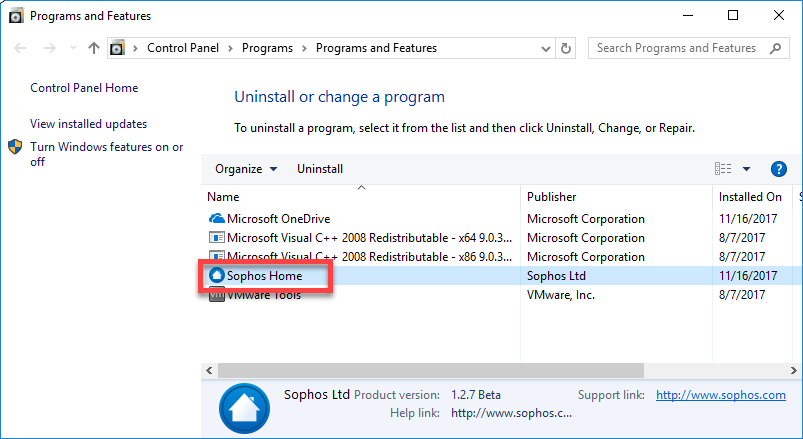Click the horizontal scrollbar right arrow
The image size is (803, 439).
pyautogui.click(x=793, y=370)
